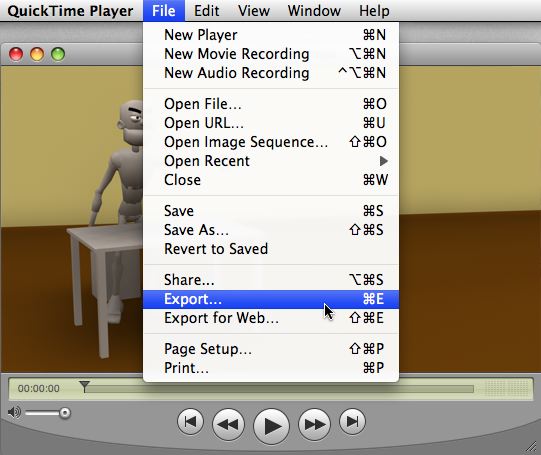Skip to the beginning of the movie
The width and height of the screenshot is (541, 455).
point(190,422)
